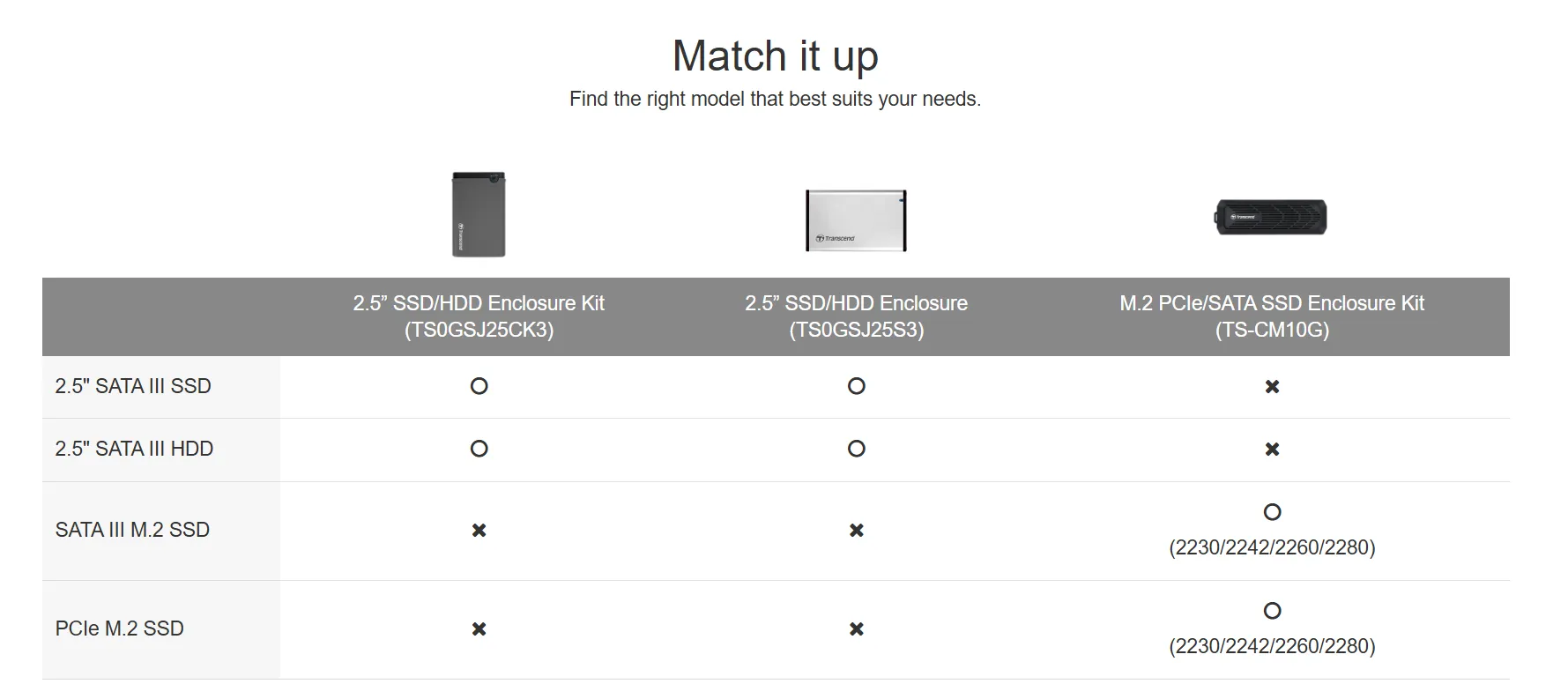Select the 2.5" SATA III SSD row label
The image size is (1568, 699).
(x=133, y=386)
